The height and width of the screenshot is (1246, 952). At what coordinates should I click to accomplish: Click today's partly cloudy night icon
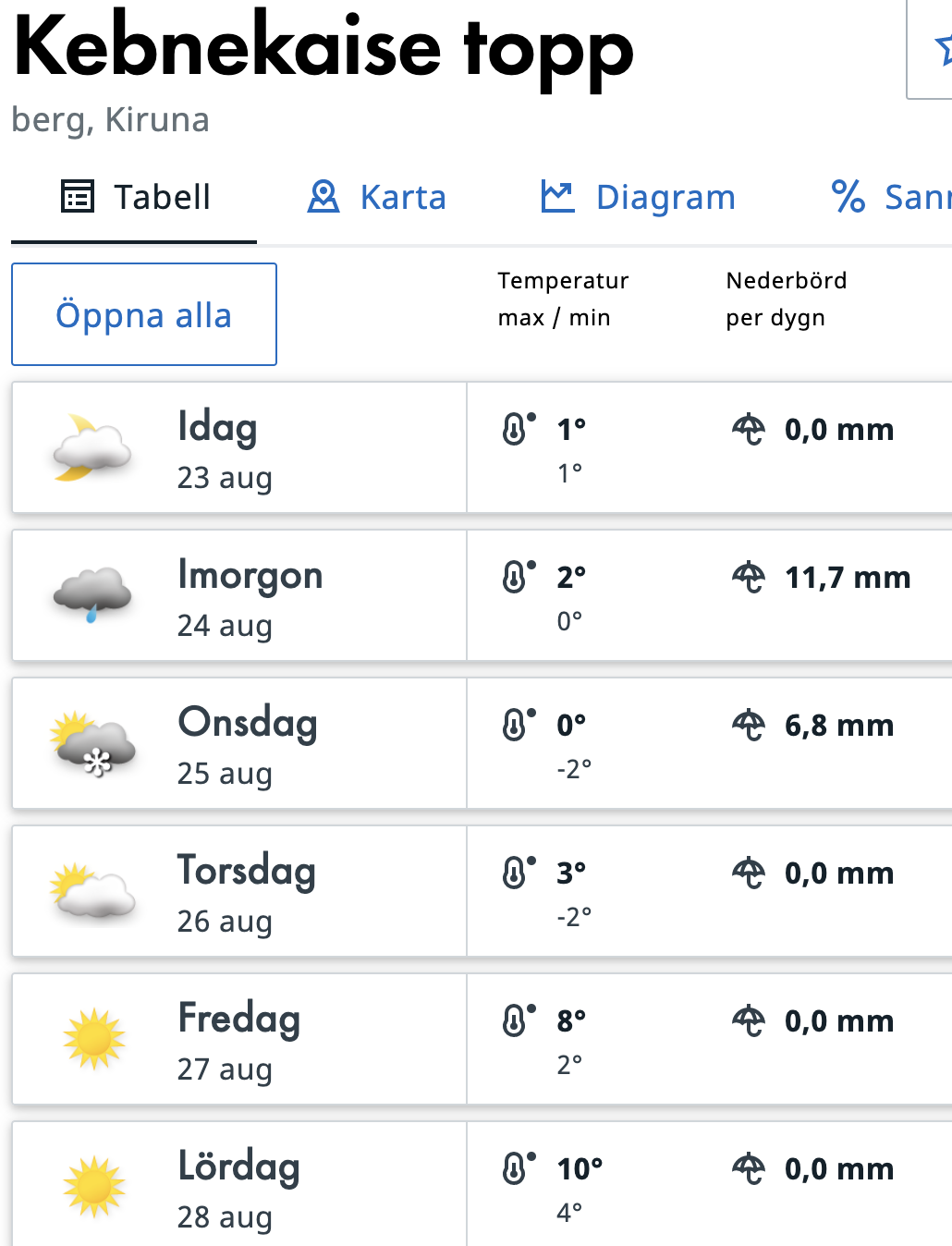point(91,448)
